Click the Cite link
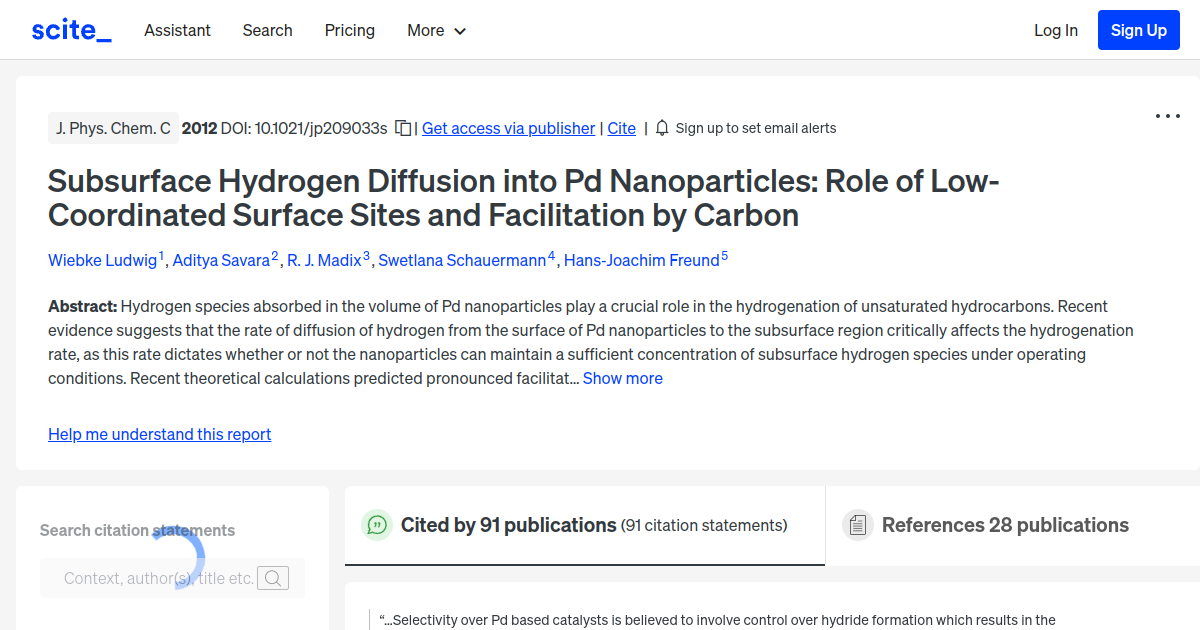This screenshot has height=630, width=1200. click(621, 128)
